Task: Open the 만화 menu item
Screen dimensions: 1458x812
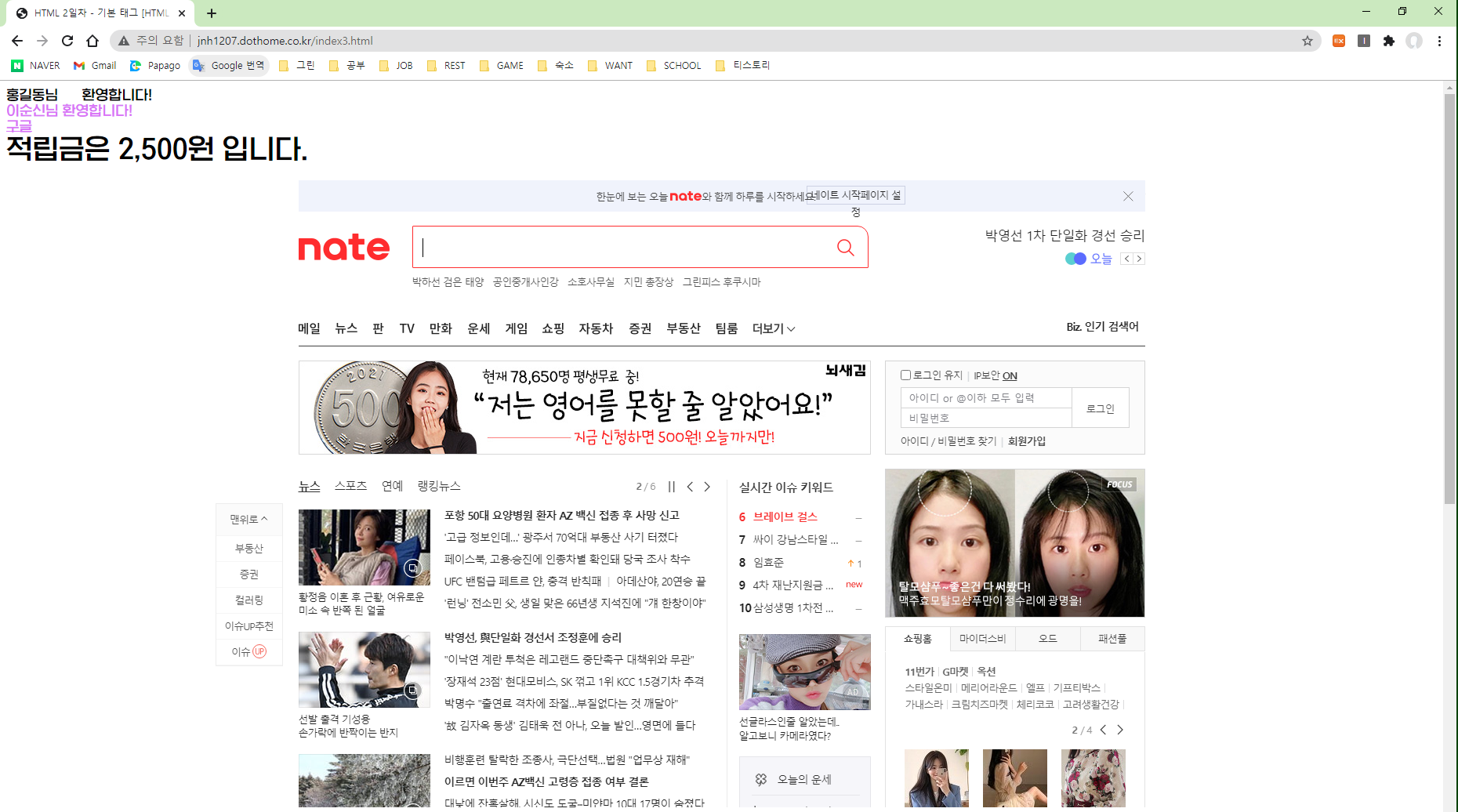Action: coord(441,328)
